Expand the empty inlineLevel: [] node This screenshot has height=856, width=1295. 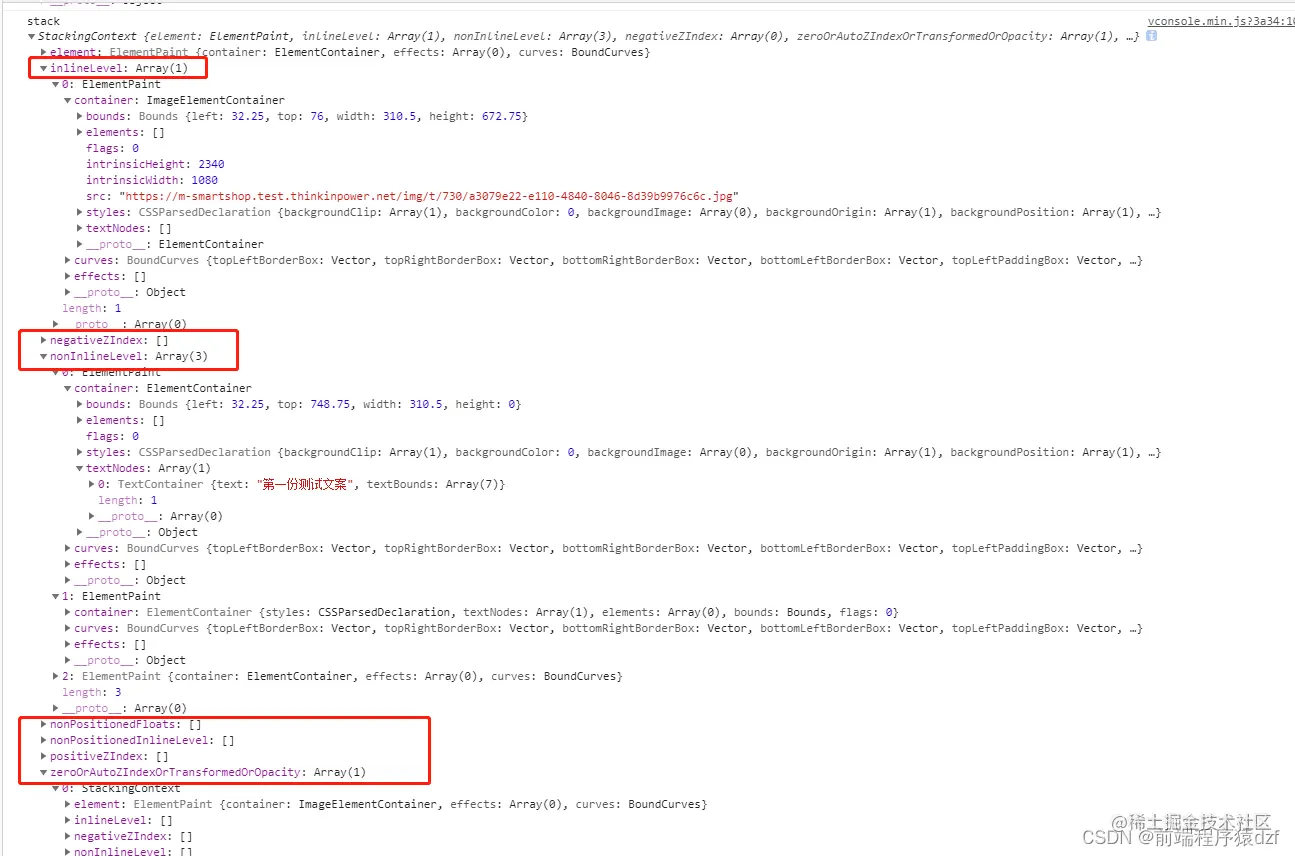67,820
